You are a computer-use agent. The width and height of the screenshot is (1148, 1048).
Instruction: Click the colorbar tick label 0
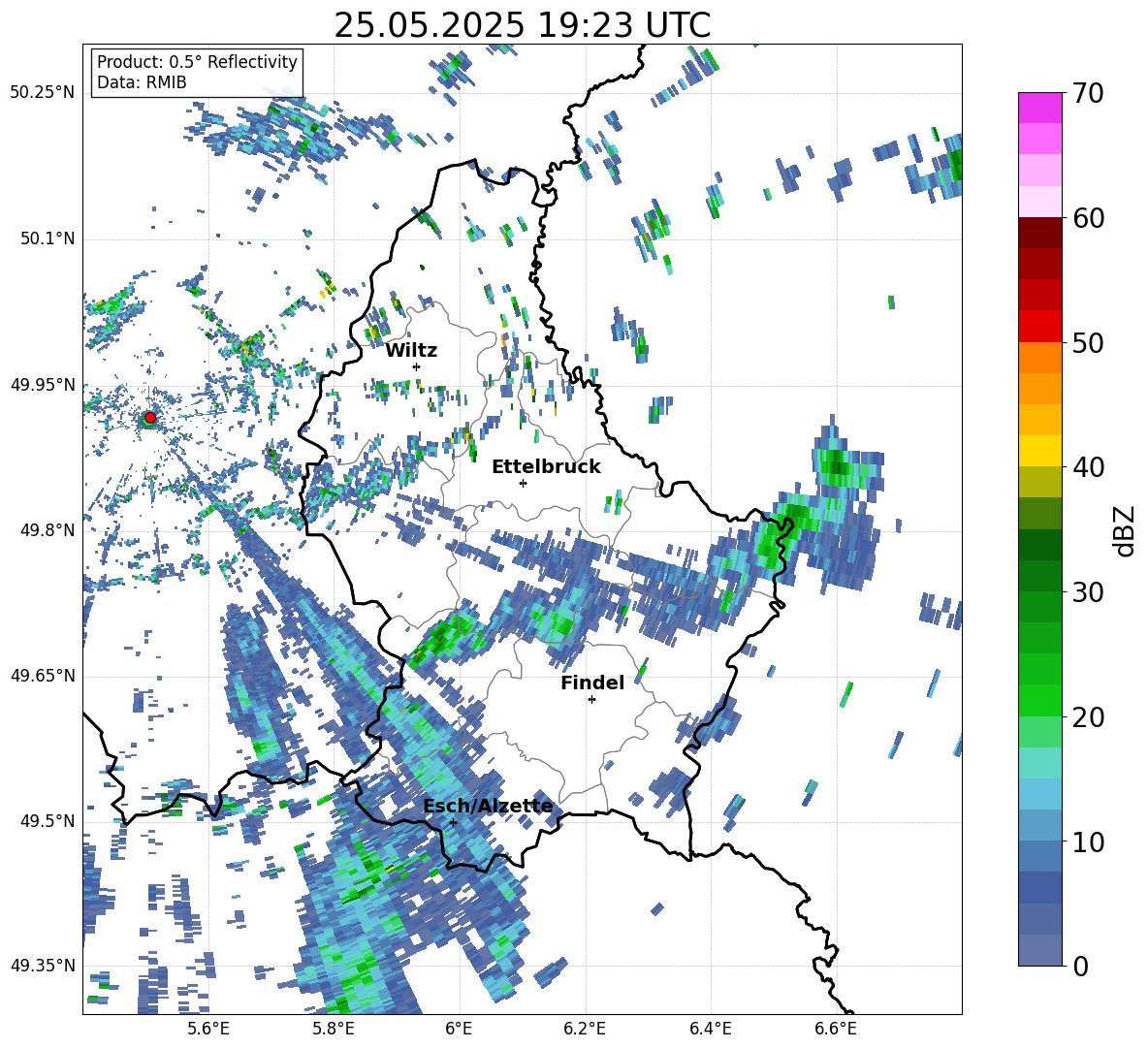[1080, 966]
